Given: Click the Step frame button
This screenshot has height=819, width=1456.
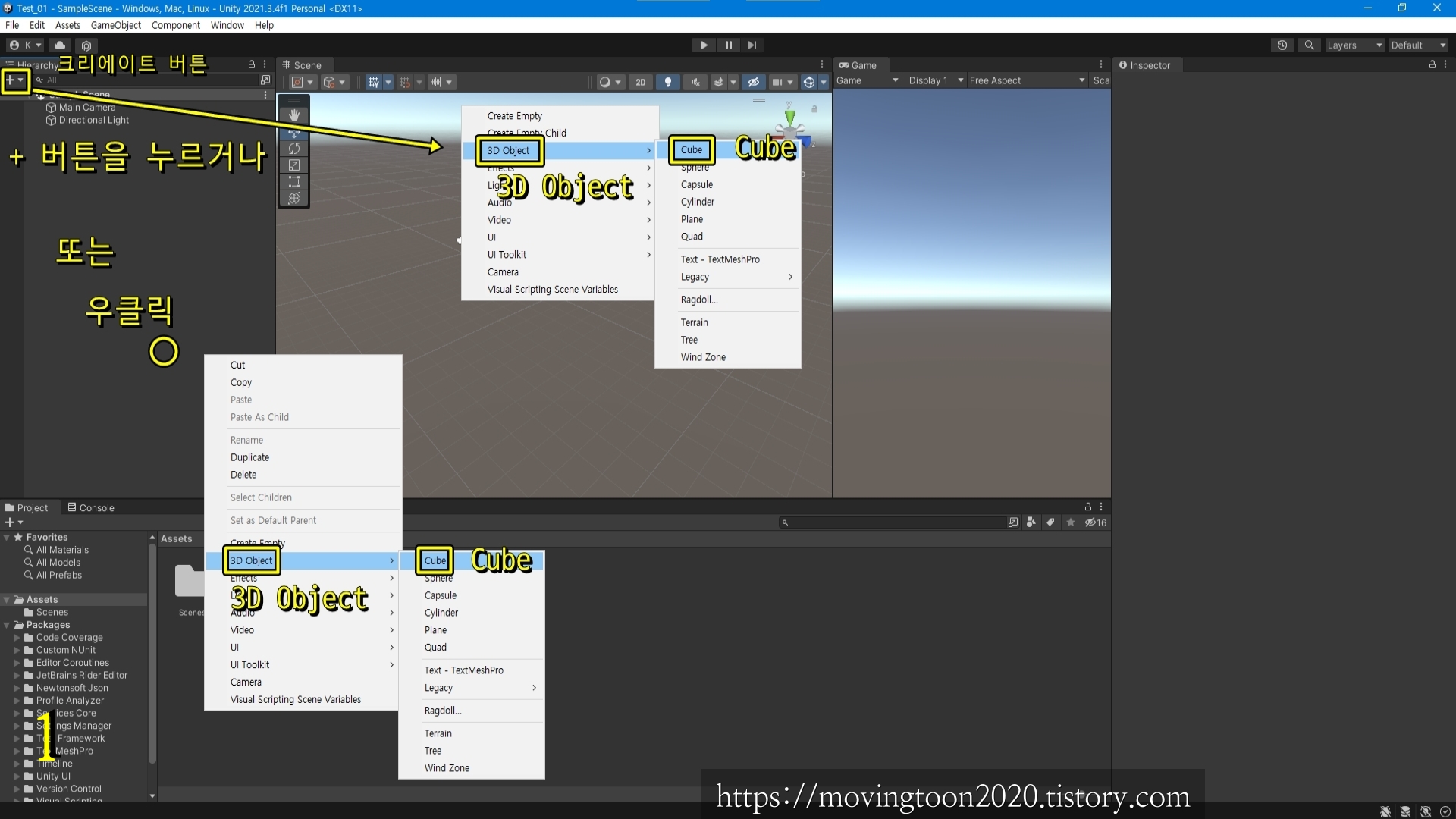Looking at the screenshot, I should [x=752, y=45].
